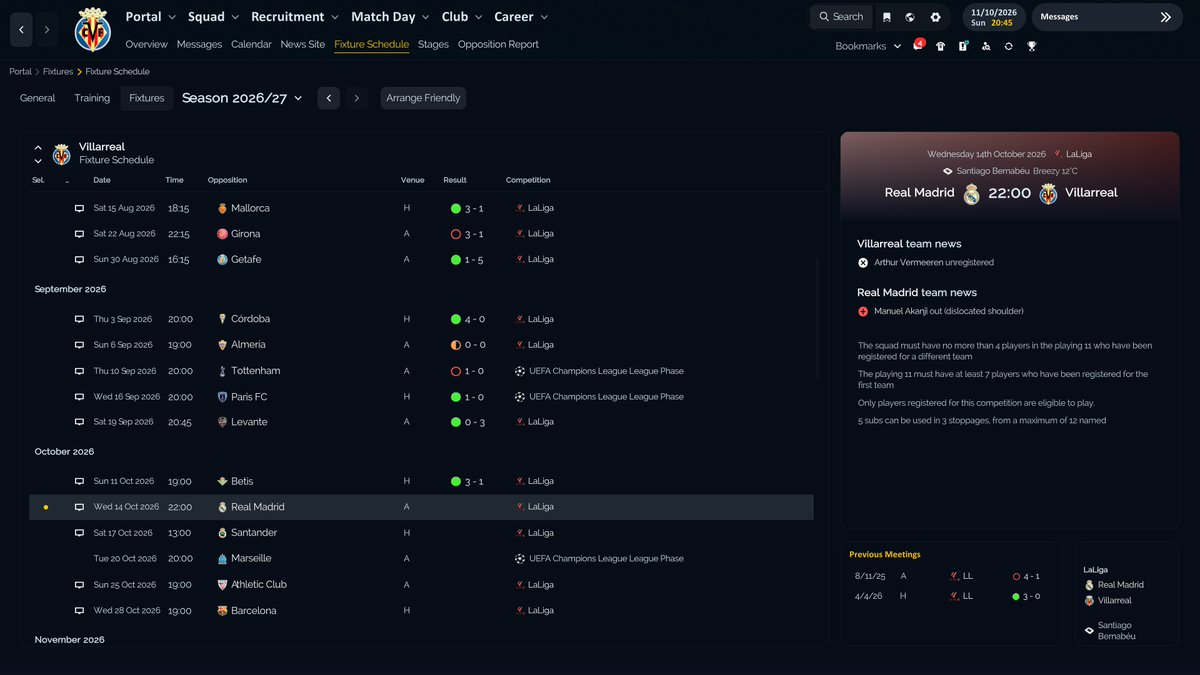Click the Search field

(x=839, y=17)
